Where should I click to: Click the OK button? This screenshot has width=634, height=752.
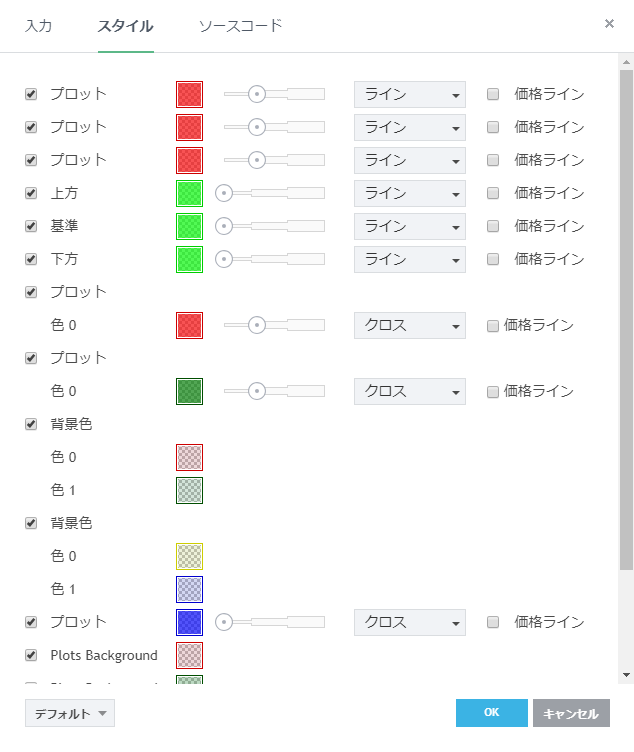coord(491,713)
